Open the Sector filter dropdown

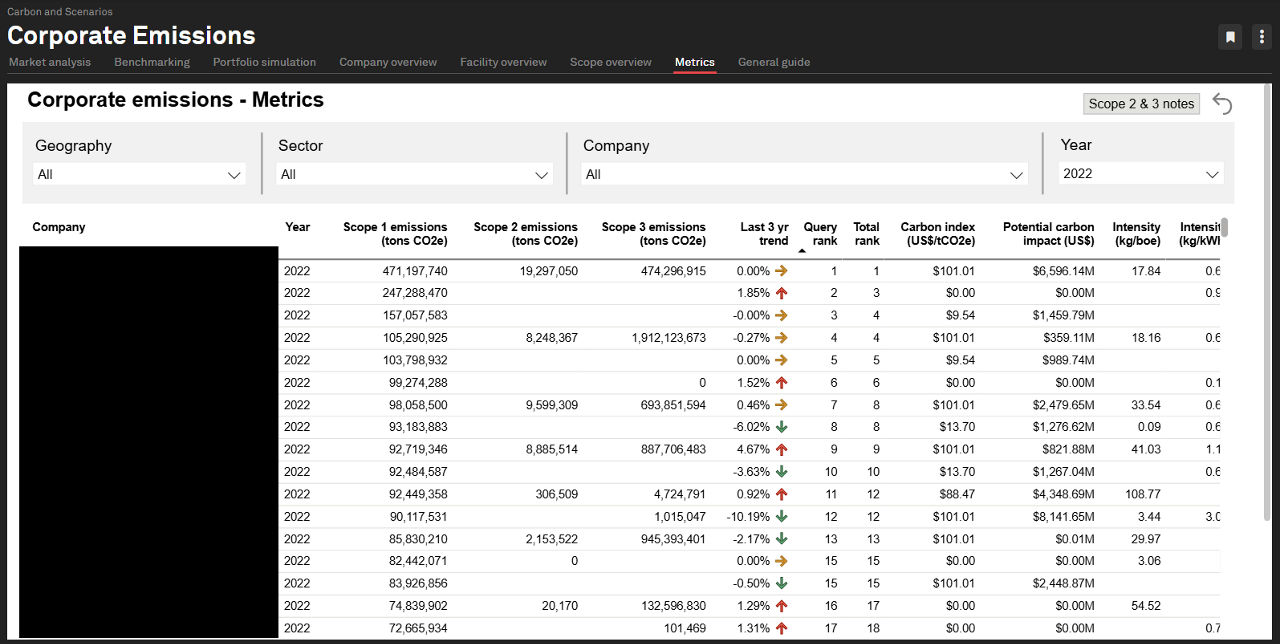click(414, 175)
